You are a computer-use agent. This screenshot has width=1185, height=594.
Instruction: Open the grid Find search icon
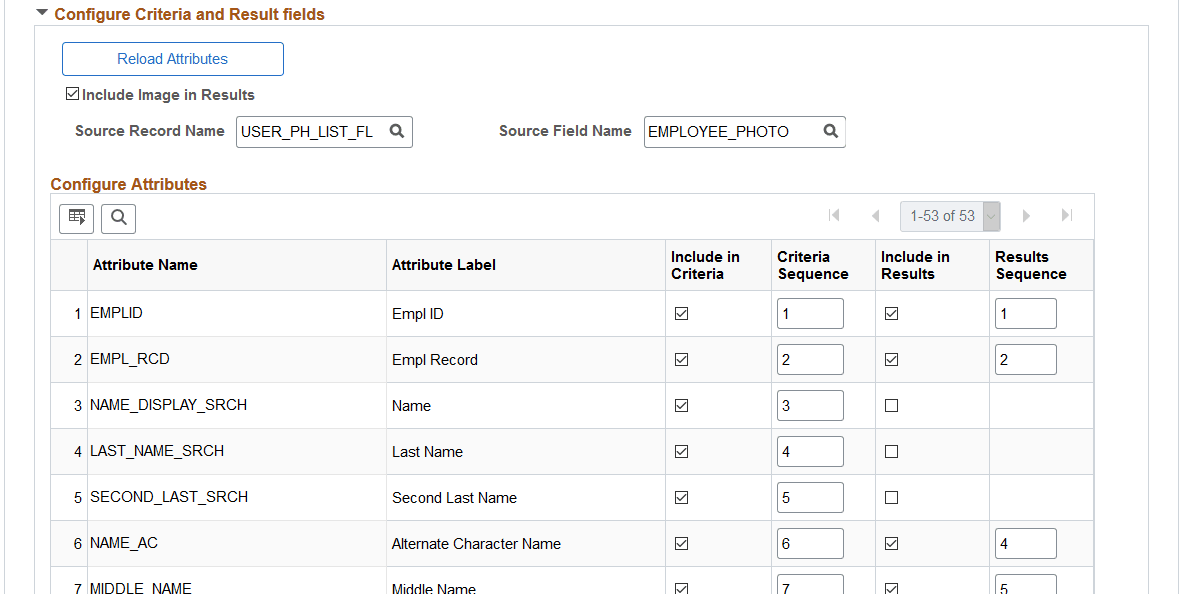point(118,218)
